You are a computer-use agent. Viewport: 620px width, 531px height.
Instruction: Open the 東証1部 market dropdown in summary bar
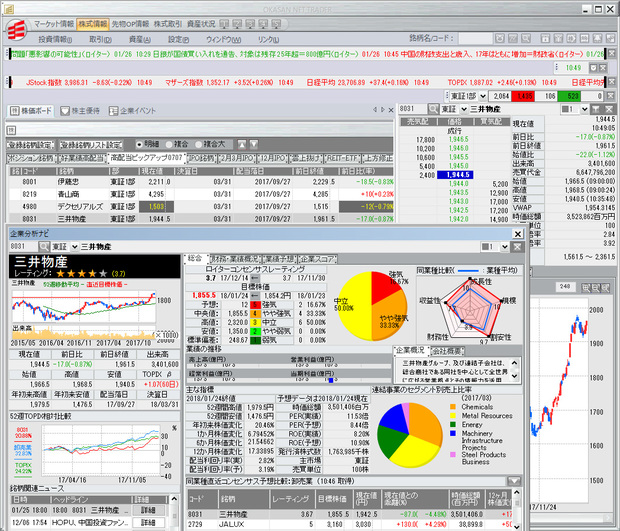[x=483, y=96]
